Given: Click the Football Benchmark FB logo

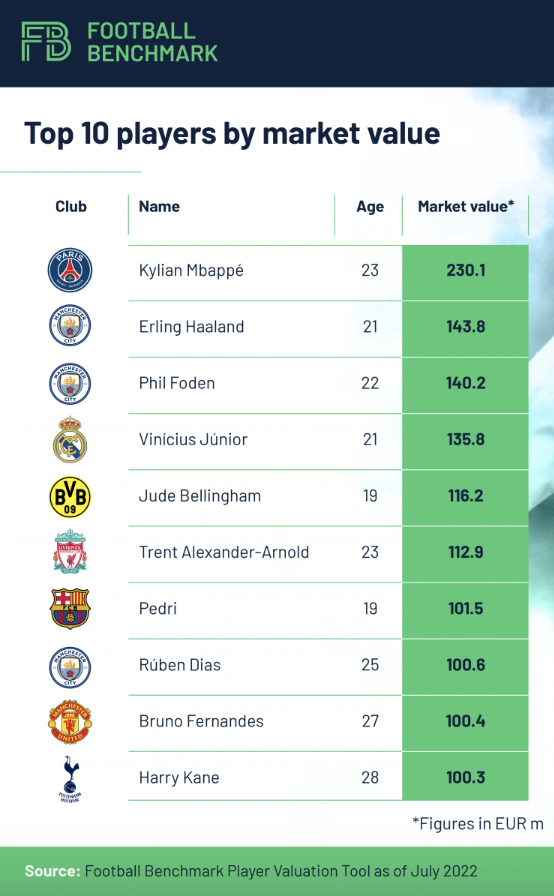Looking at the screenshot, I should pos(46,42).
